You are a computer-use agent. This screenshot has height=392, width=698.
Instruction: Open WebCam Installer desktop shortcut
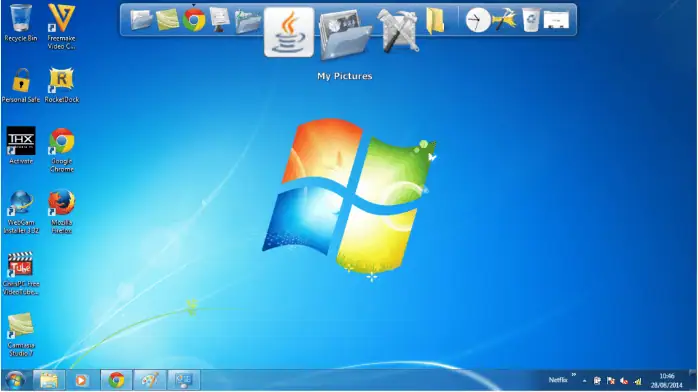click(21, 212)
